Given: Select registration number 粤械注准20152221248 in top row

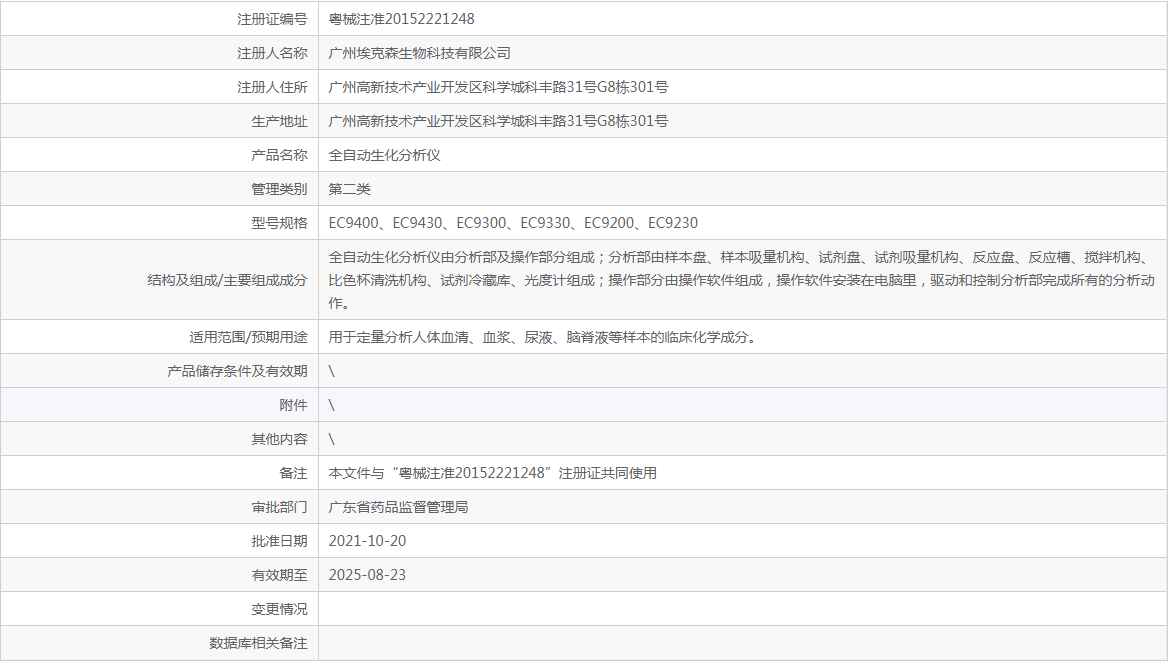Looking at the screenshot, I should point(401,19).
